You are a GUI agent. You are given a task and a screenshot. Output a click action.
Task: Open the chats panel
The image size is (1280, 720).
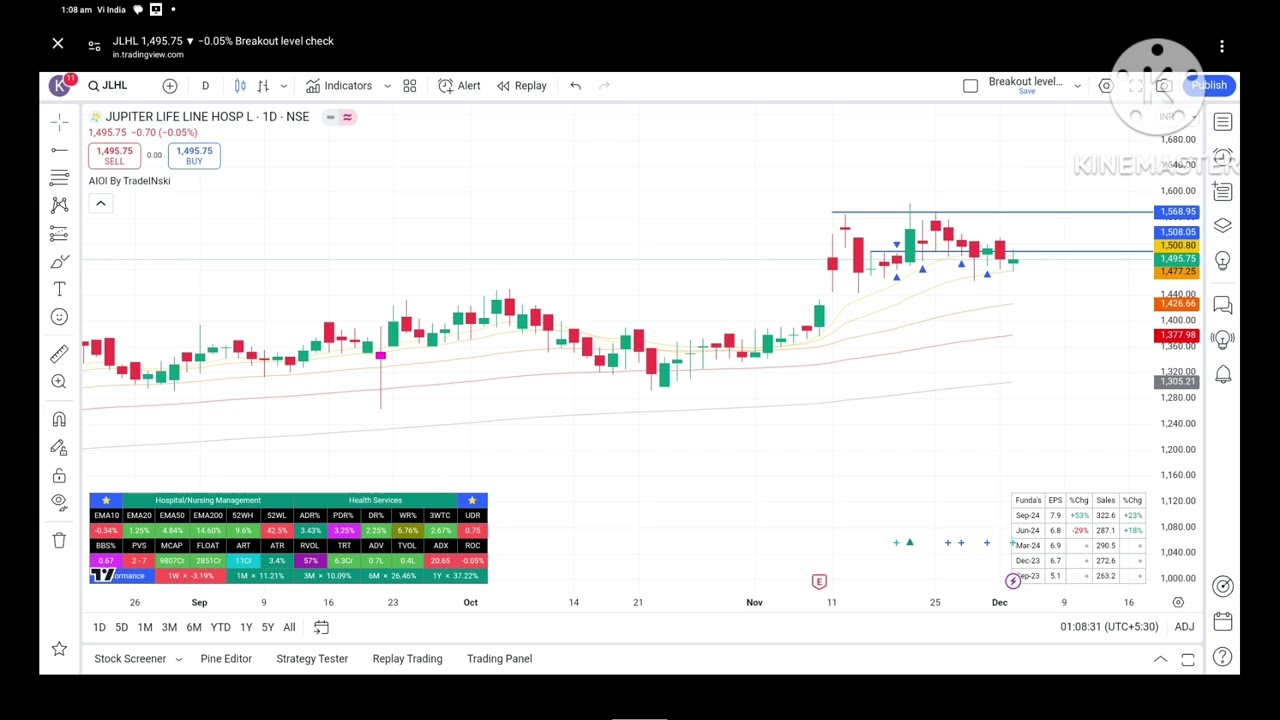(x=1223, y=304)
